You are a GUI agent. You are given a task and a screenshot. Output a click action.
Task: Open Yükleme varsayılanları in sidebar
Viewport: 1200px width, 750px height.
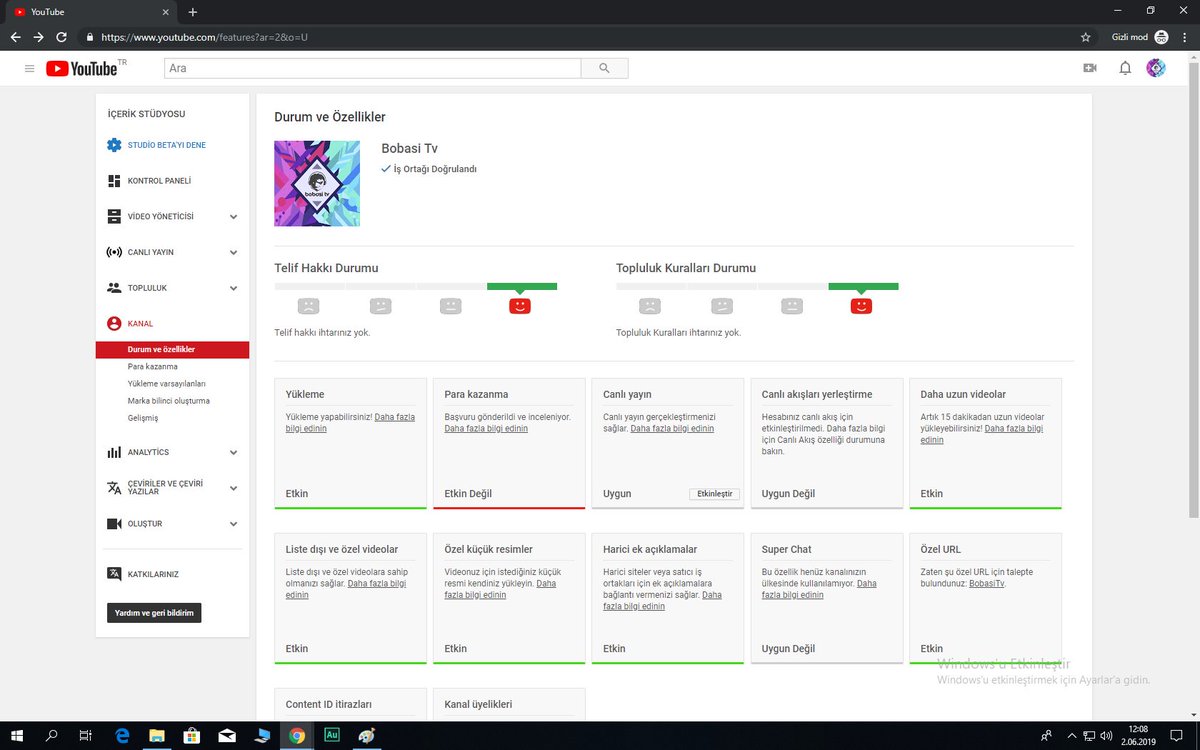point(167,384)
